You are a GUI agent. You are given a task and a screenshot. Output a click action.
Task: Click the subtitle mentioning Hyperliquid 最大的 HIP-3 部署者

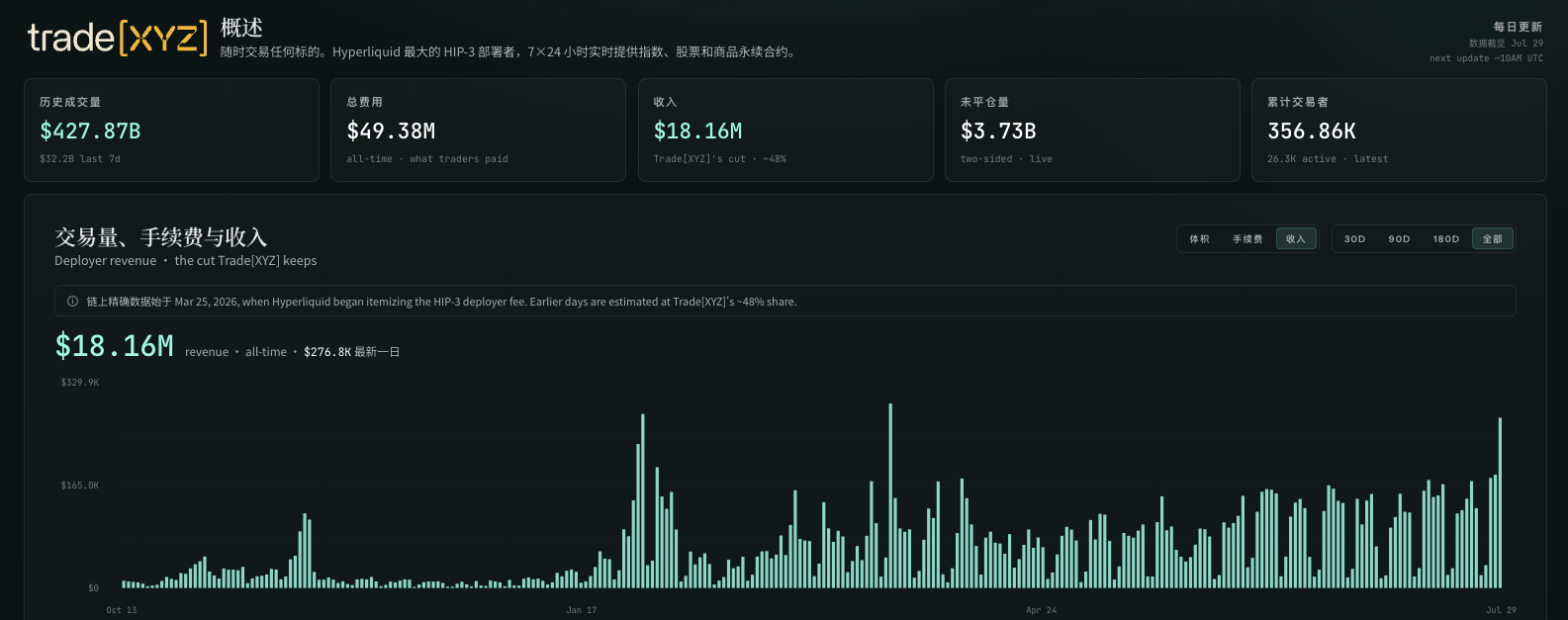pyautogui.click(x=508, y=51)
